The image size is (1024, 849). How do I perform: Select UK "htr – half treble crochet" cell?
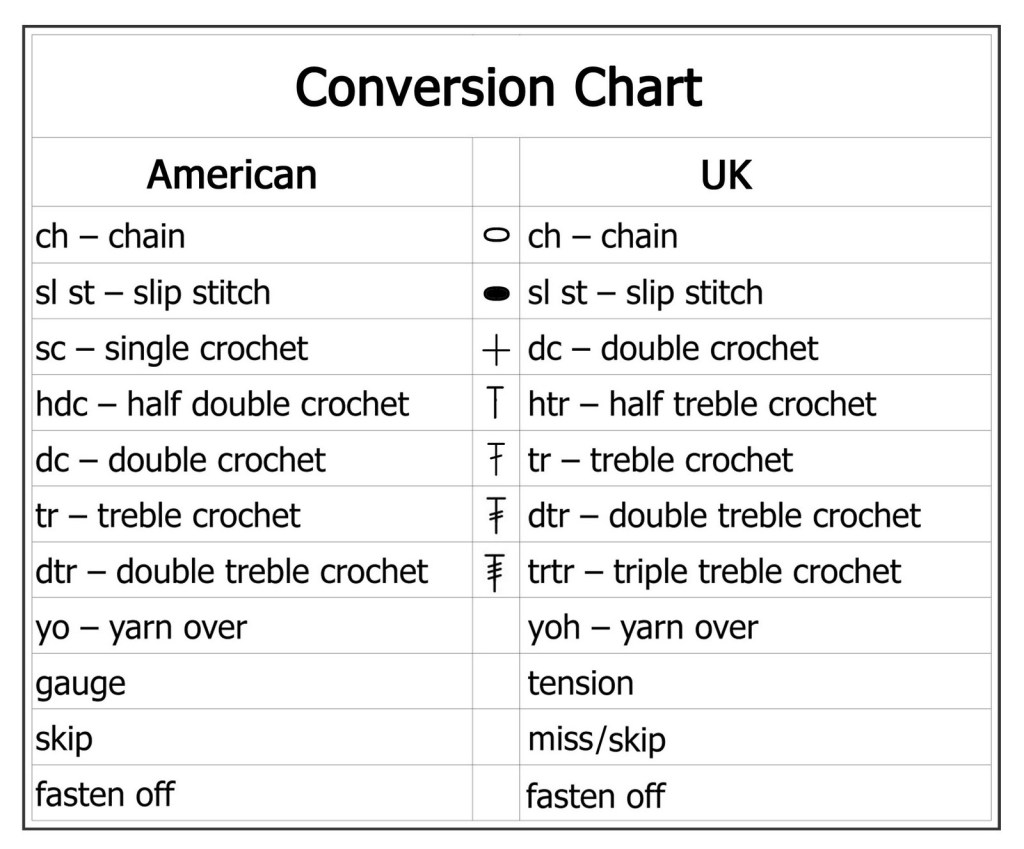click(701, 404)
